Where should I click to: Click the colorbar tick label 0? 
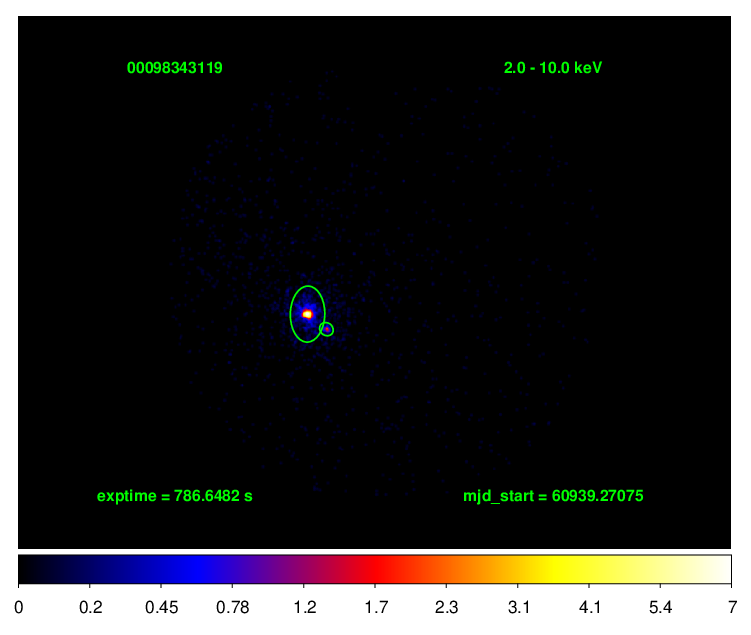[19, 607]
